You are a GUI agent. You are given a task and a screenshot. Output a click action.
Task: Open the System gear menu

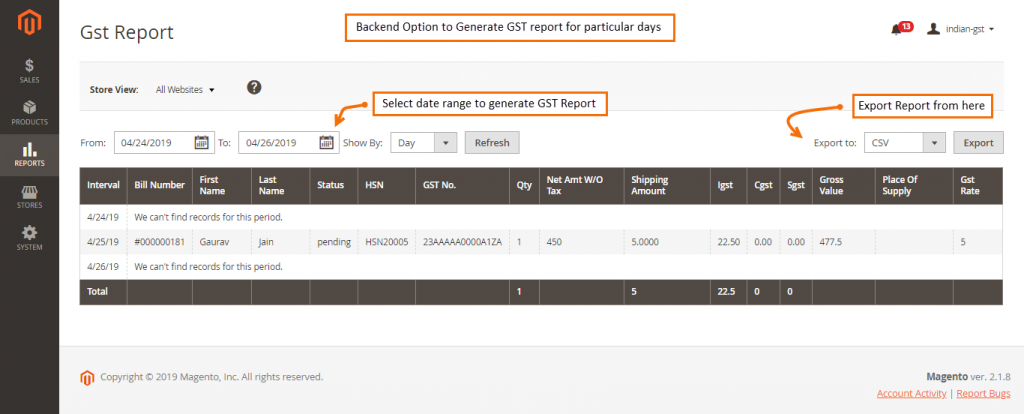(29, 237)
